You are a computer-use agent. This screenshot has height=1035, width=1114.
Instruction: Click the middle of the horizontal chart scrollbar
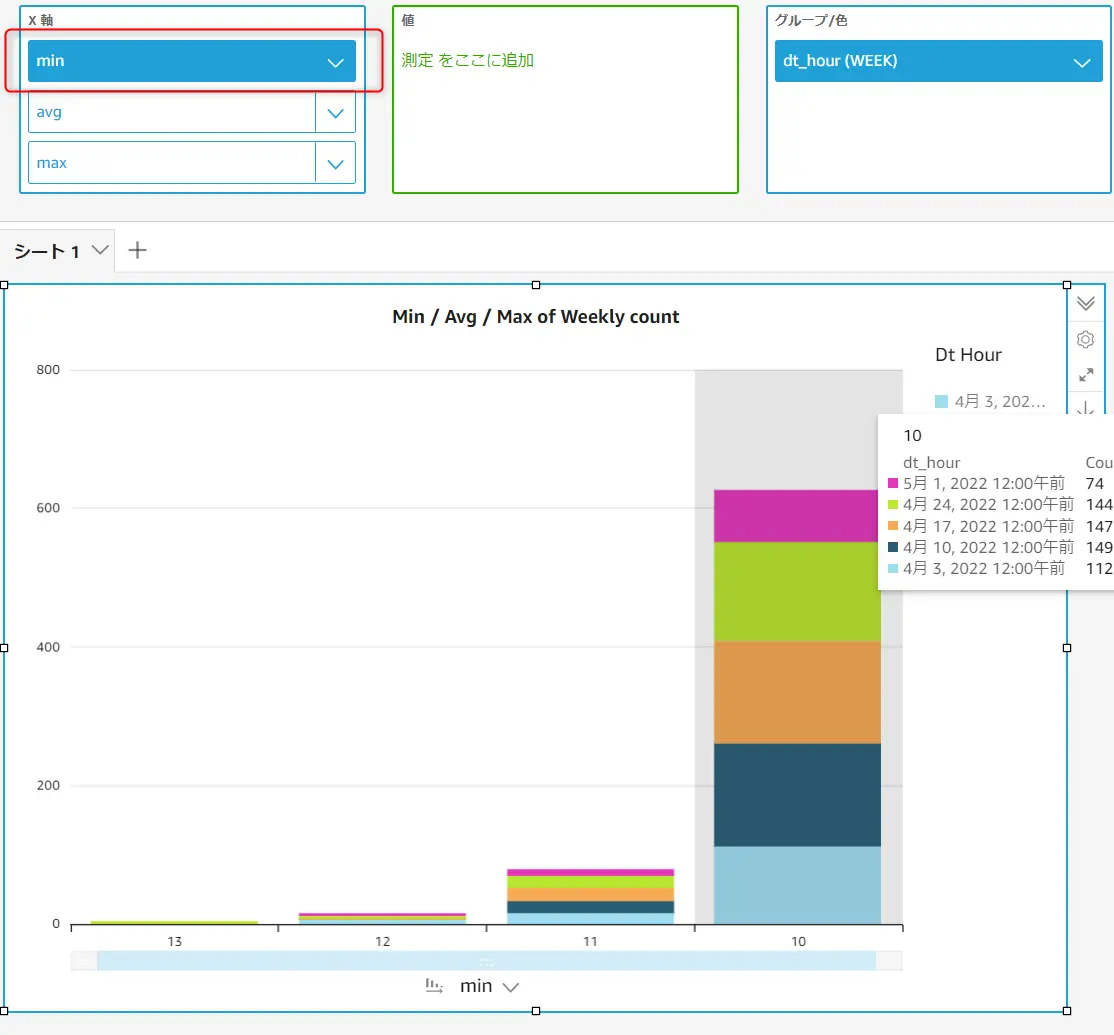click(x=487, y=961)
